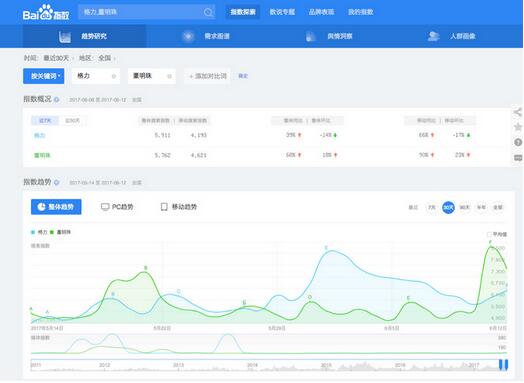Click the 整体趋势 button

coord(56,207)
